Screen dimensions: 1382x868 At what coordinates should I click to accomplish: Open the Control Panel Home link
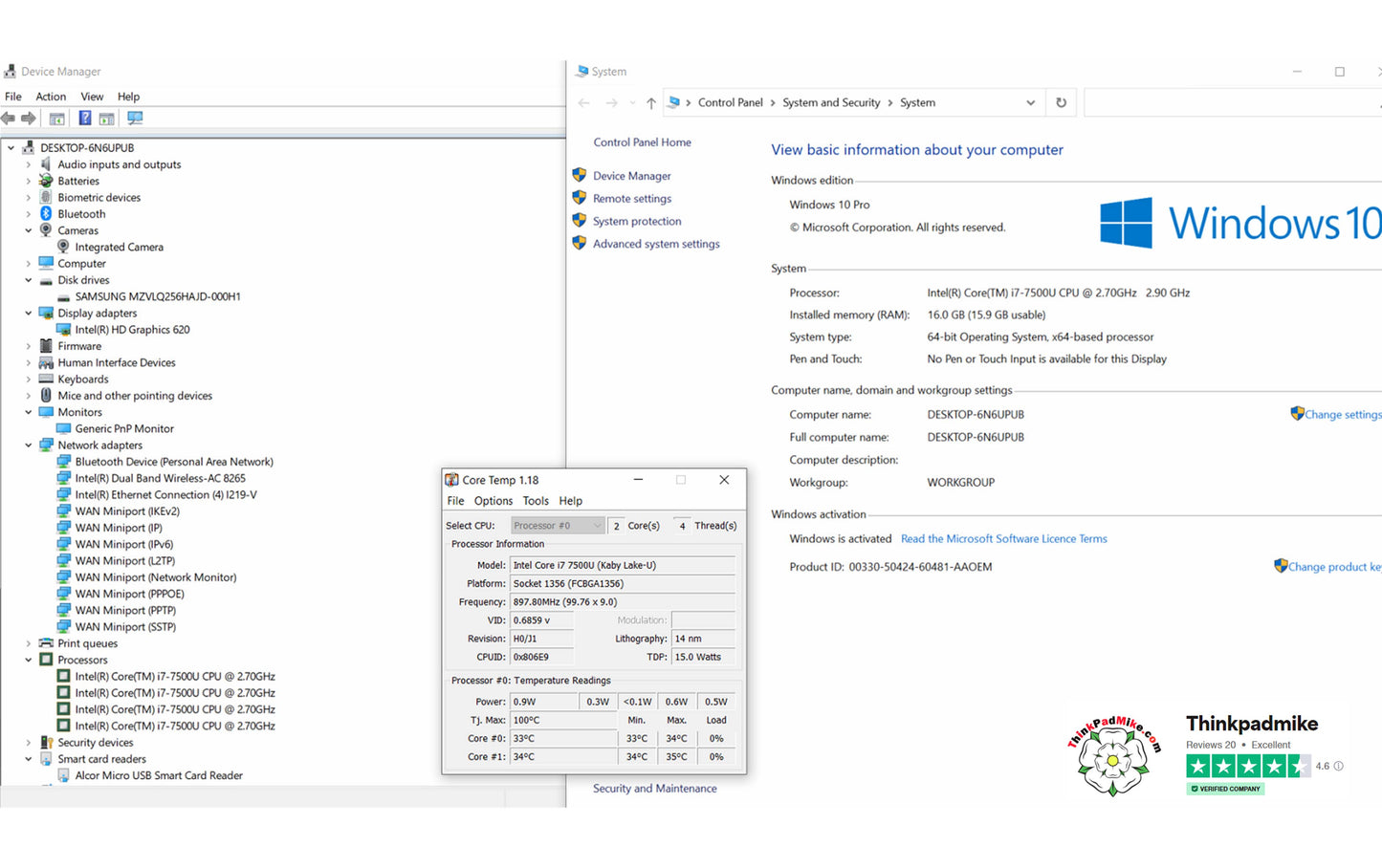point(642,142)
